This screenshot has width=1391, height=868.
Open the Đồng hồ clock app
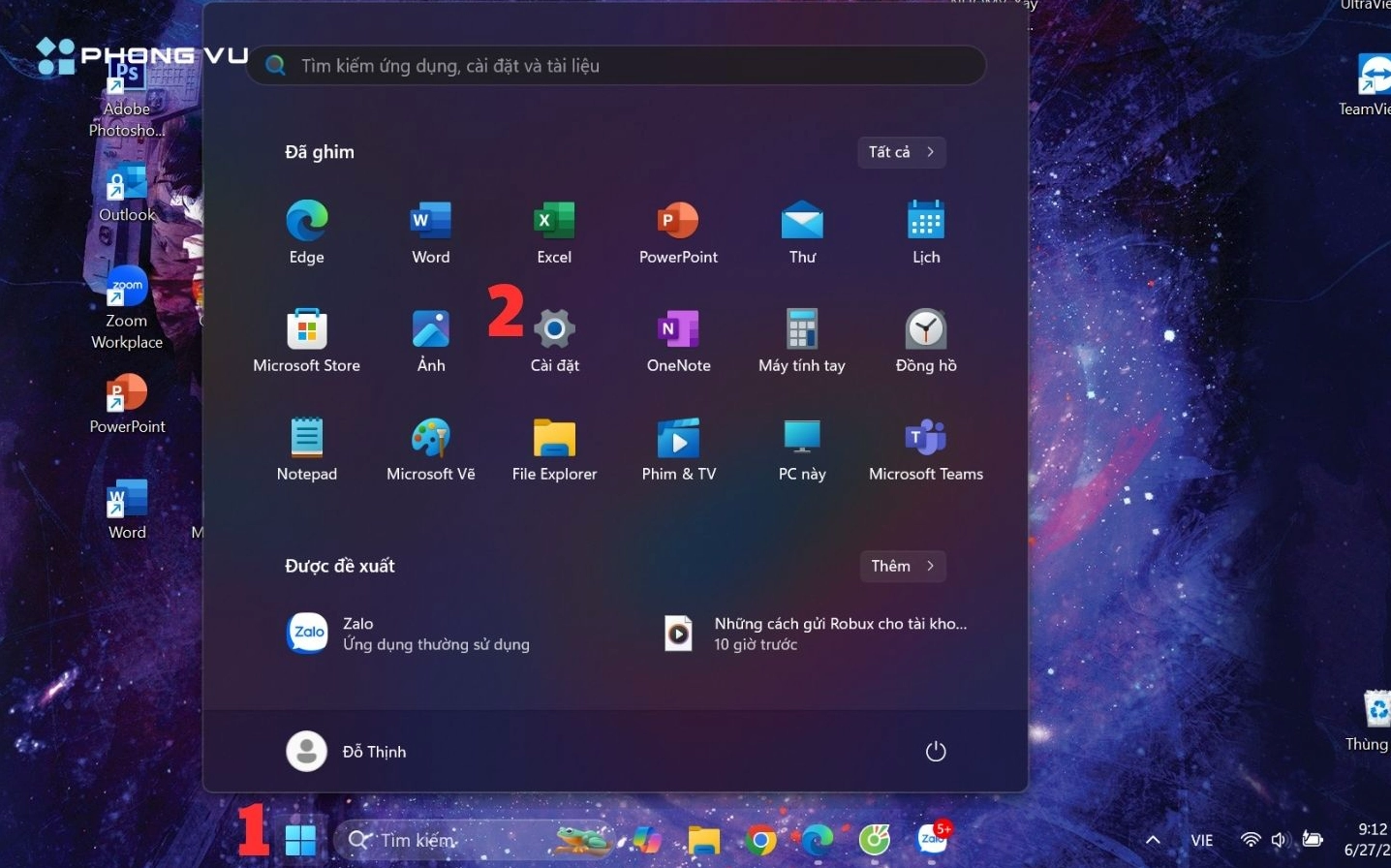pyautogui.click(x=924, y=339)
